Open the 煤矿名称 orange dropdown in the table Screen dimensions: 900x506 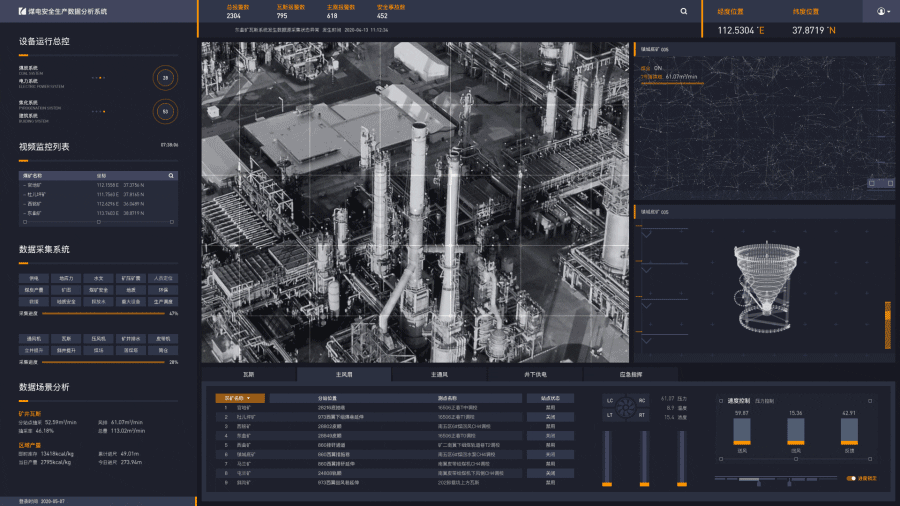(x=240, y=398)
